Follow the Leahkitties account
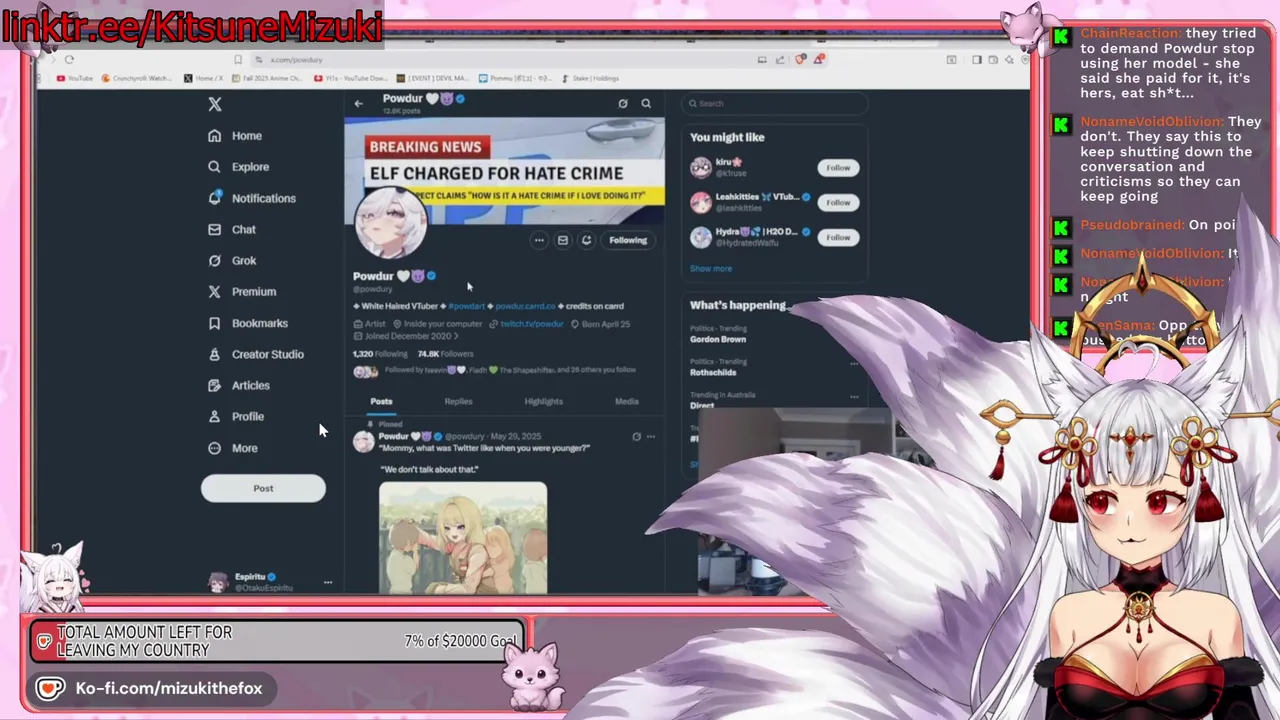The width and height of the screenshot is (1280, 720). pos(838,203)
